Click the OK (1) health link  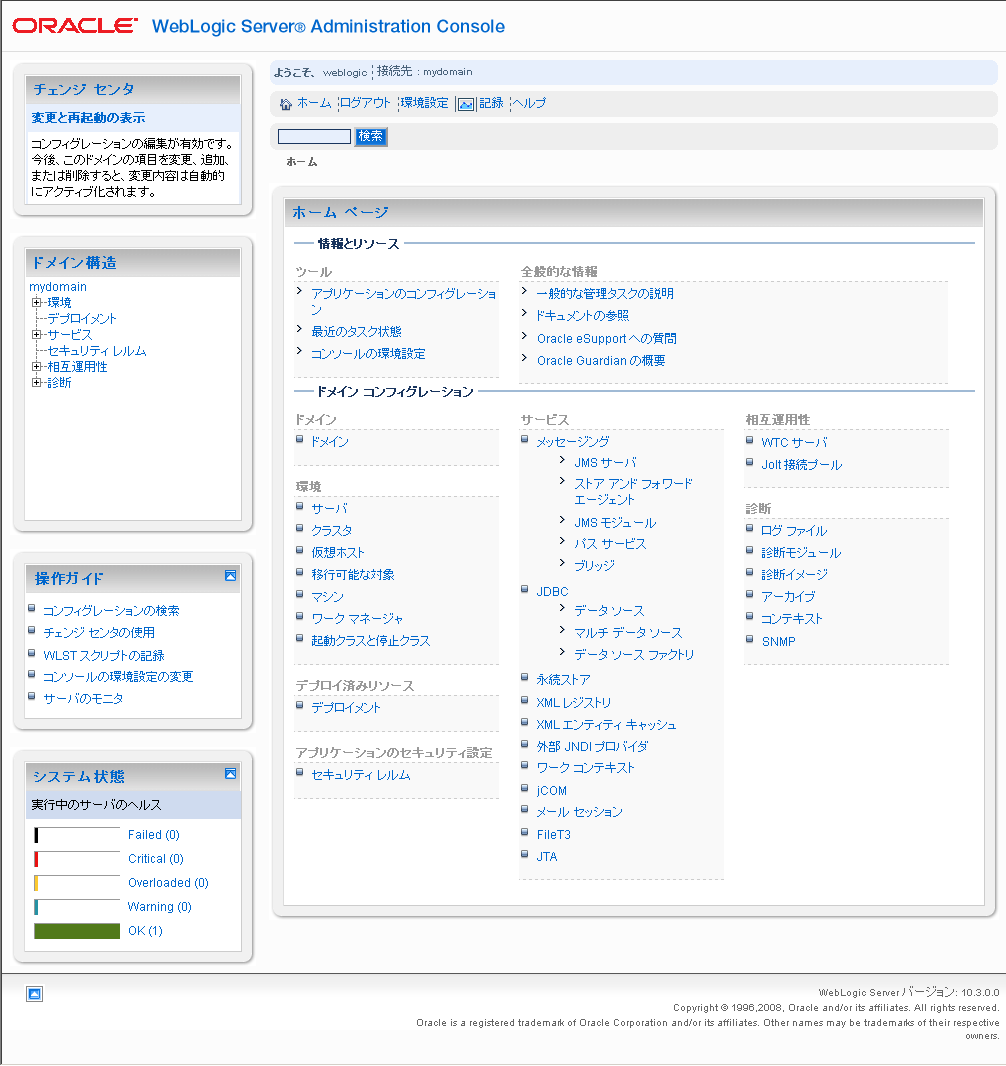pos(145,931)
